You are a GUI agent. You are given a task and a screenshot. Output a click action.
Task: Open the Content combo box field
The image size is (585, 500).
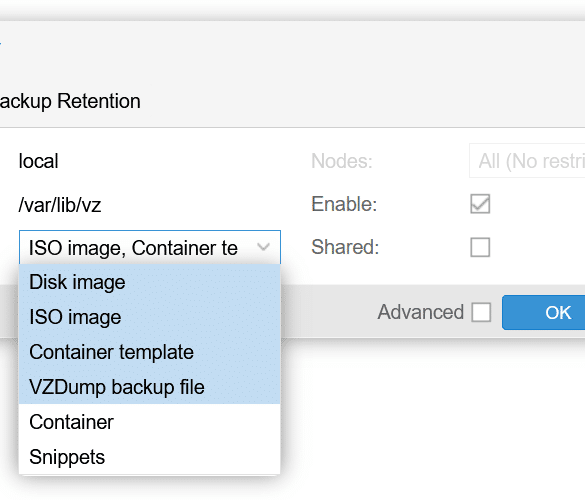click(x=150, y=247)
